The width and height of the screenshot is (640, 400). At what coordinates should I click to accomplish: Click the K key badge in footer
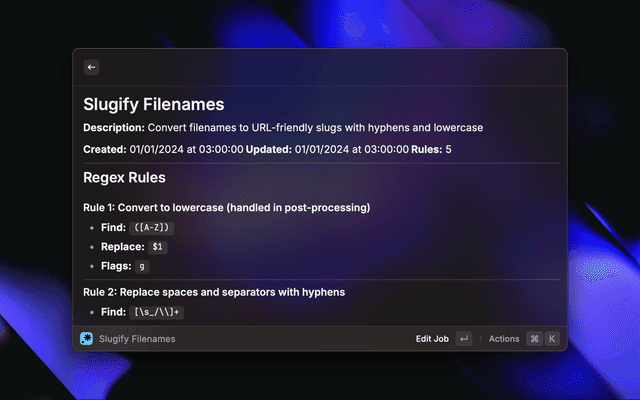(x=552, y=339)
